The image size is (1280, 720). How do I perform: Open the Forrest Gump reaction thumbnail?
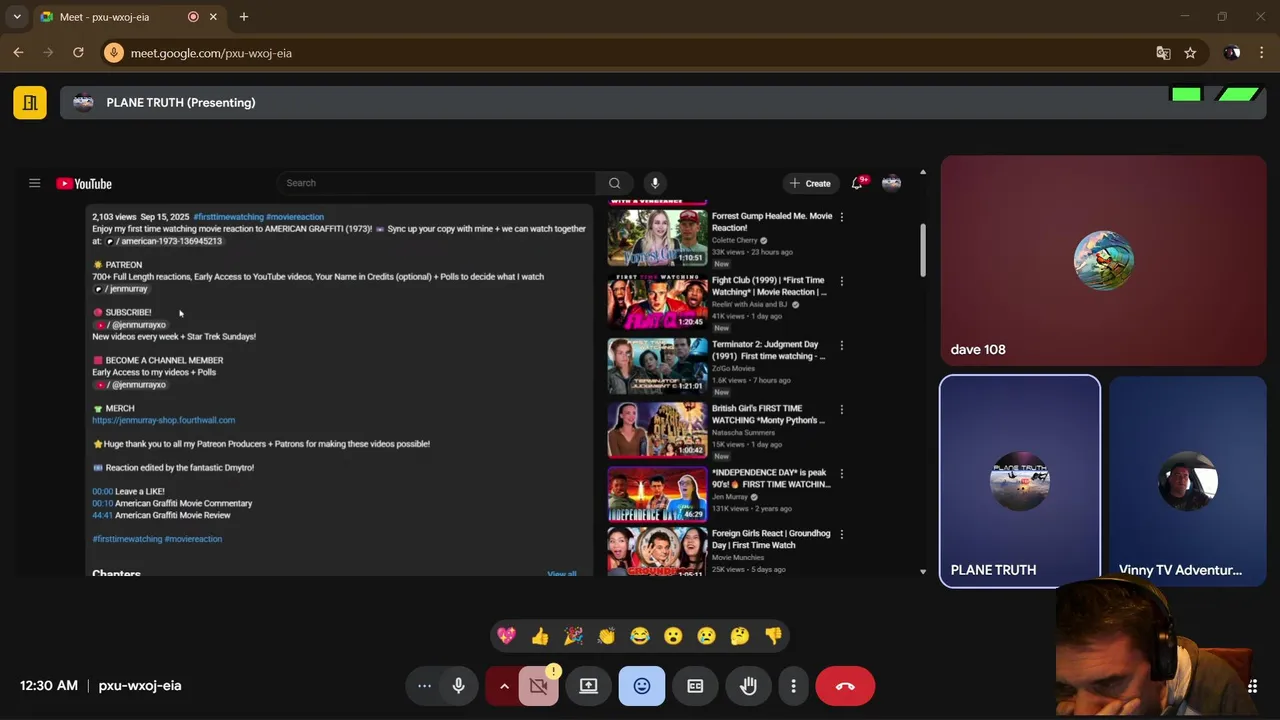pyautogui.click(x=657, y=237)
